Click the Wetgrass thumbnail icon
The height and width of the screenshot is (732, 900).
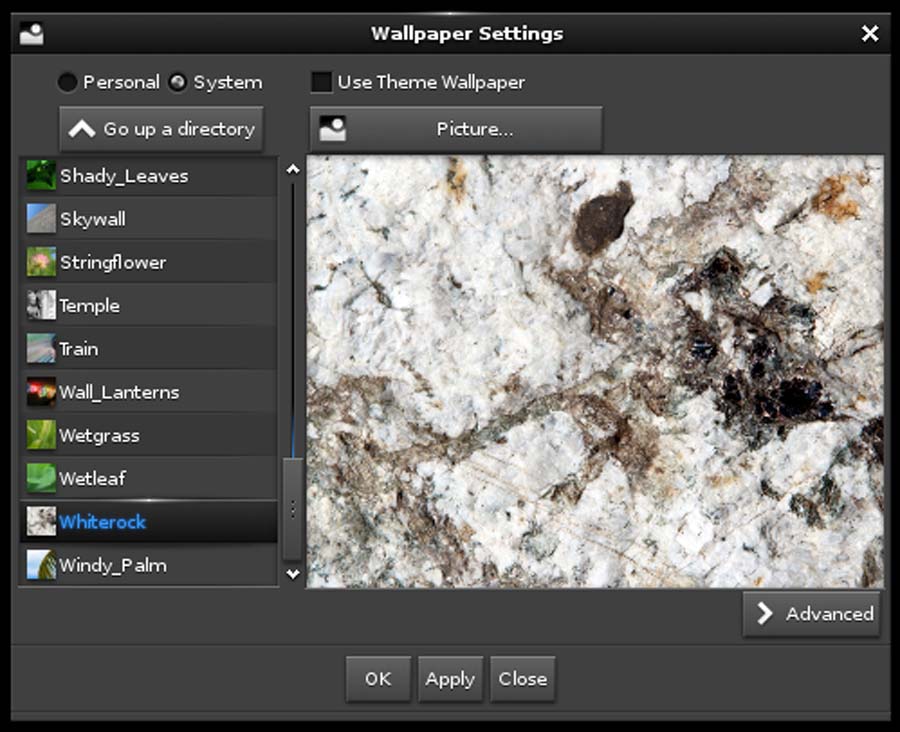point(41,435)
